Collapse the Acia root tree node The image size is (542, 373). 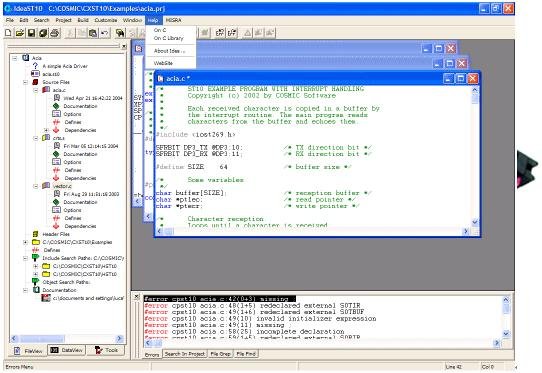click(15, 58)
